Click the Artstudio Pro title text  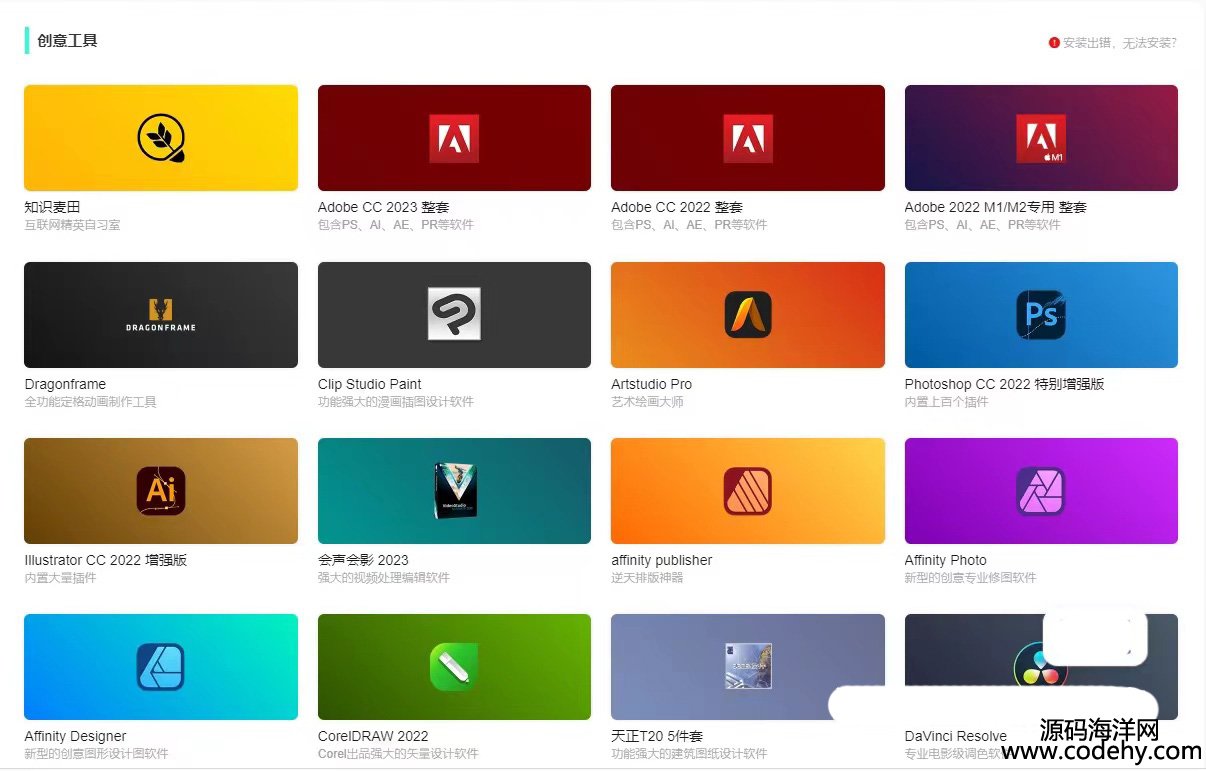(652, 384)
